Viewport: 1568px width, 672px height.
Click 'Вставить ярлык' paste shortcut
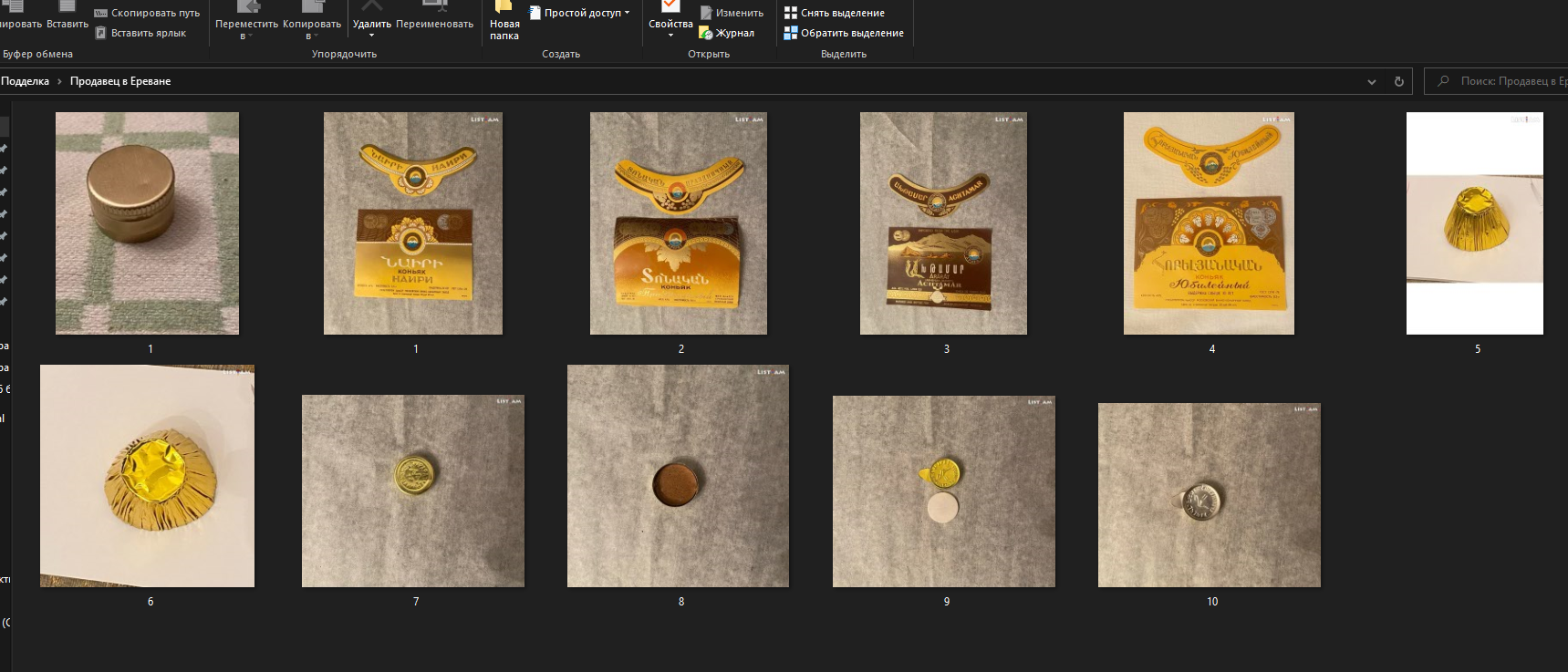(x=140, y=33)
